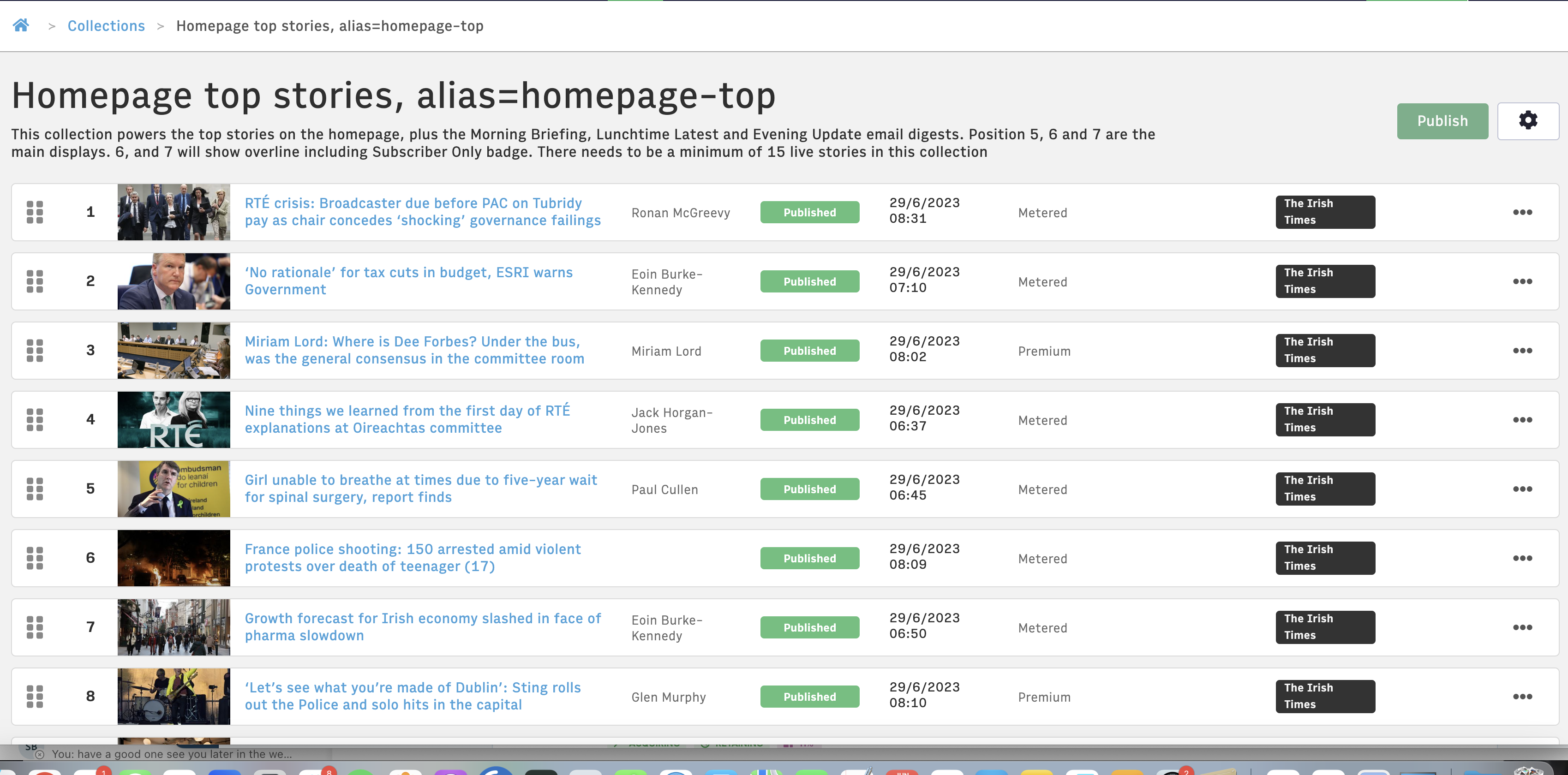Click Published badge for Miriam Lord story

809,351
